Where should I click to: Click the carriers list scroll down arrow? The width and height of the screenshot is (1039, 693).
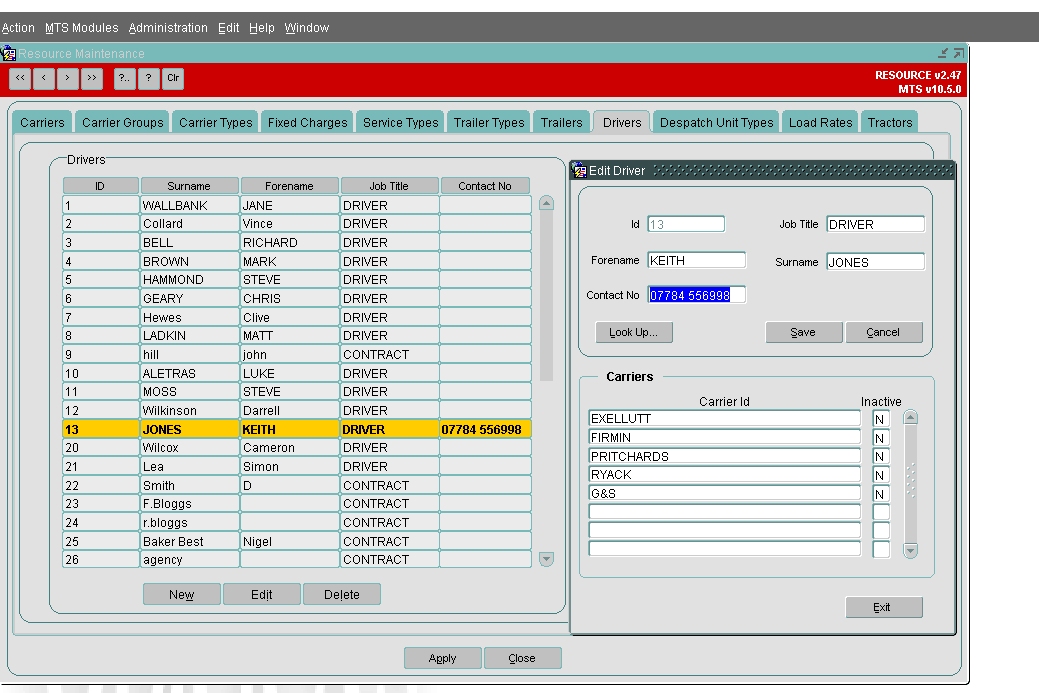coord(910,551)
